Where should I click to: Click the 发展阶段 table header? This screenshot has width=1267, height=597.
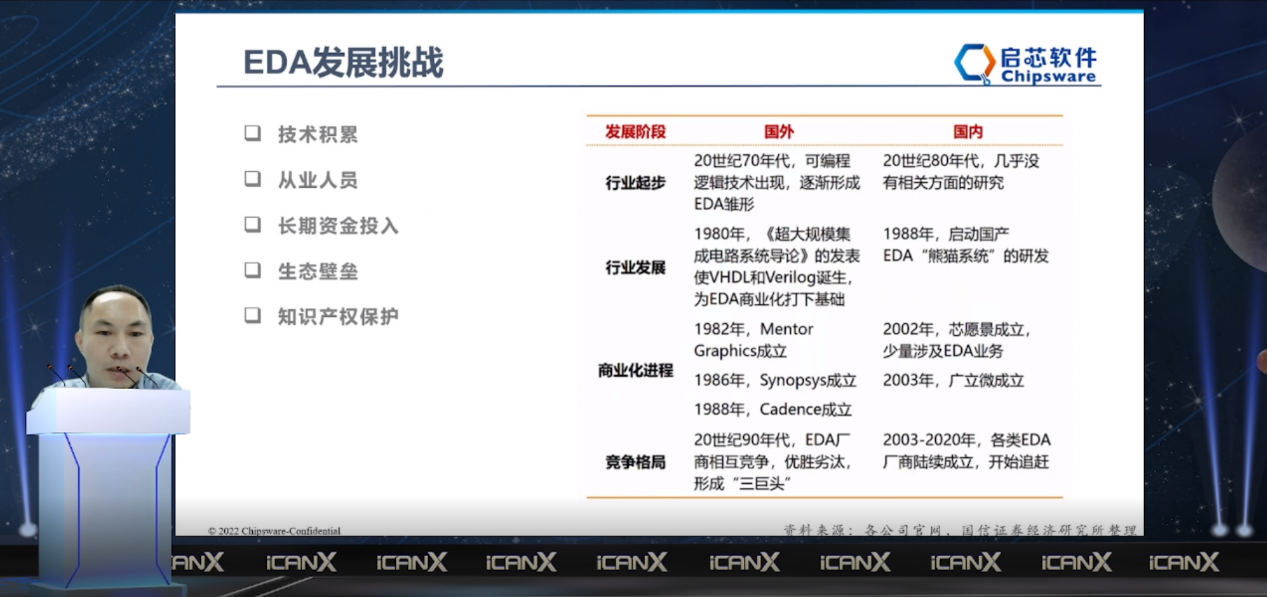(635, 131)
